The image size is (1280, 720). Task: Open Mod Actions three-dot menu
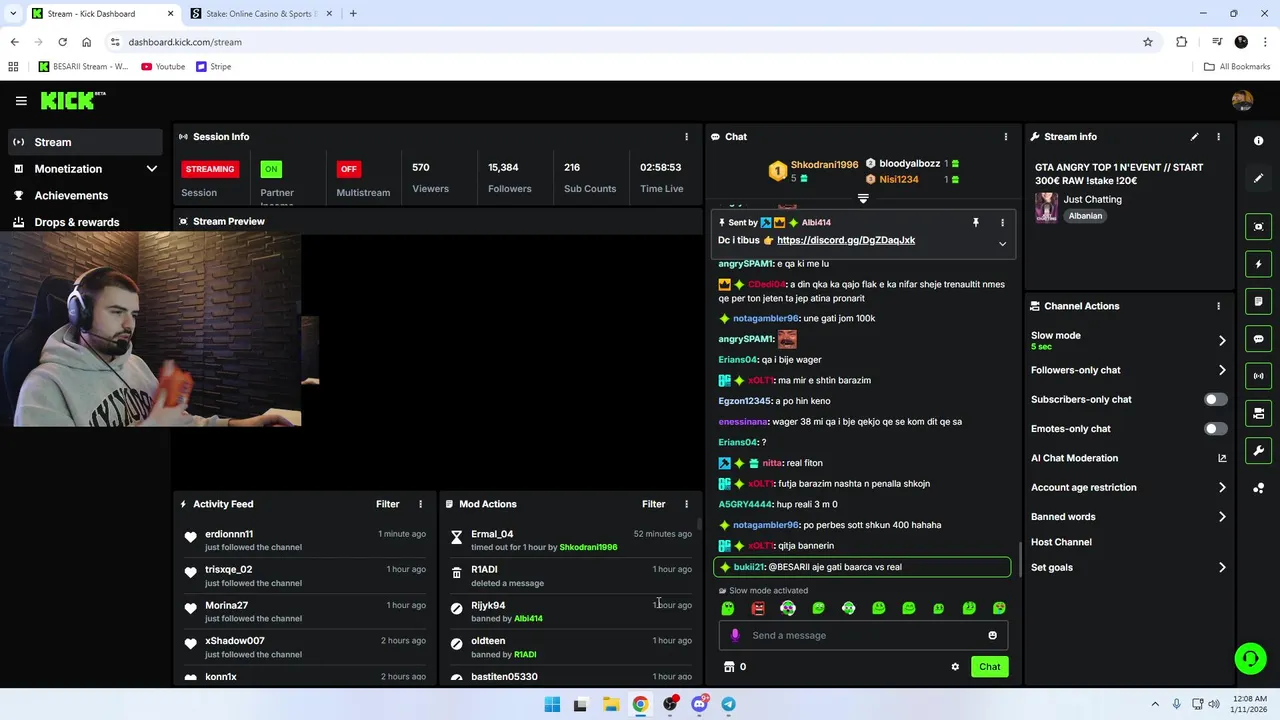(x=686, y=504)
